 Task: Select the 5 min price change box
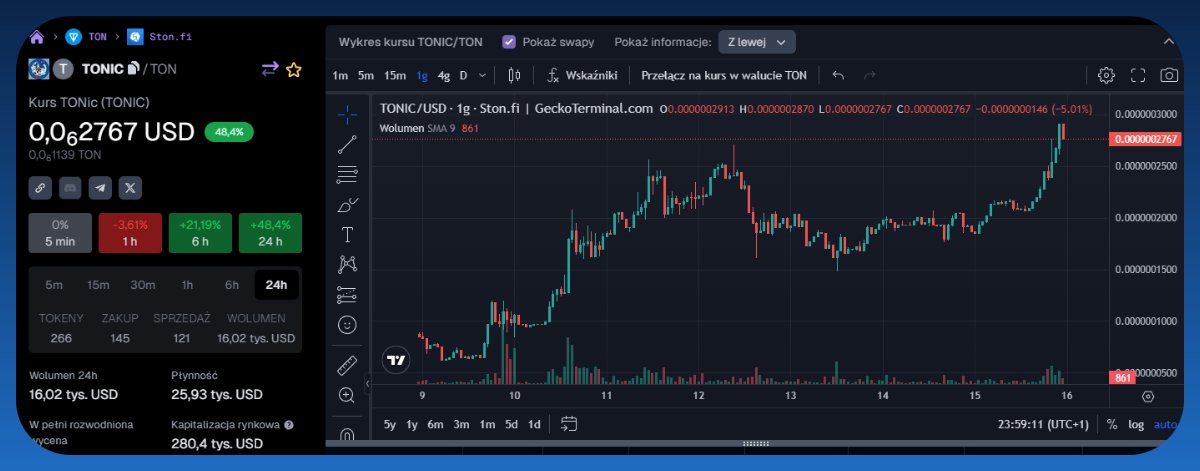tap(60, 233)
